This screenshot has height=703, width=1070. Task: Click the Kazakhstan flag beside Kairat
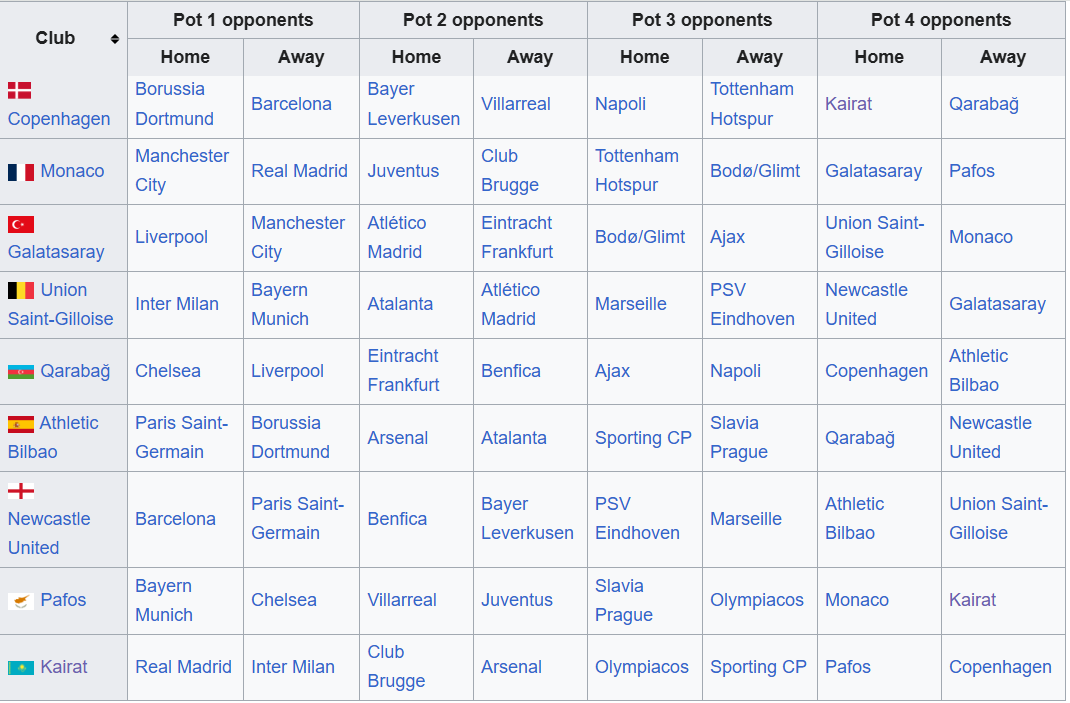pyautogui.click(x=20, y=668)
